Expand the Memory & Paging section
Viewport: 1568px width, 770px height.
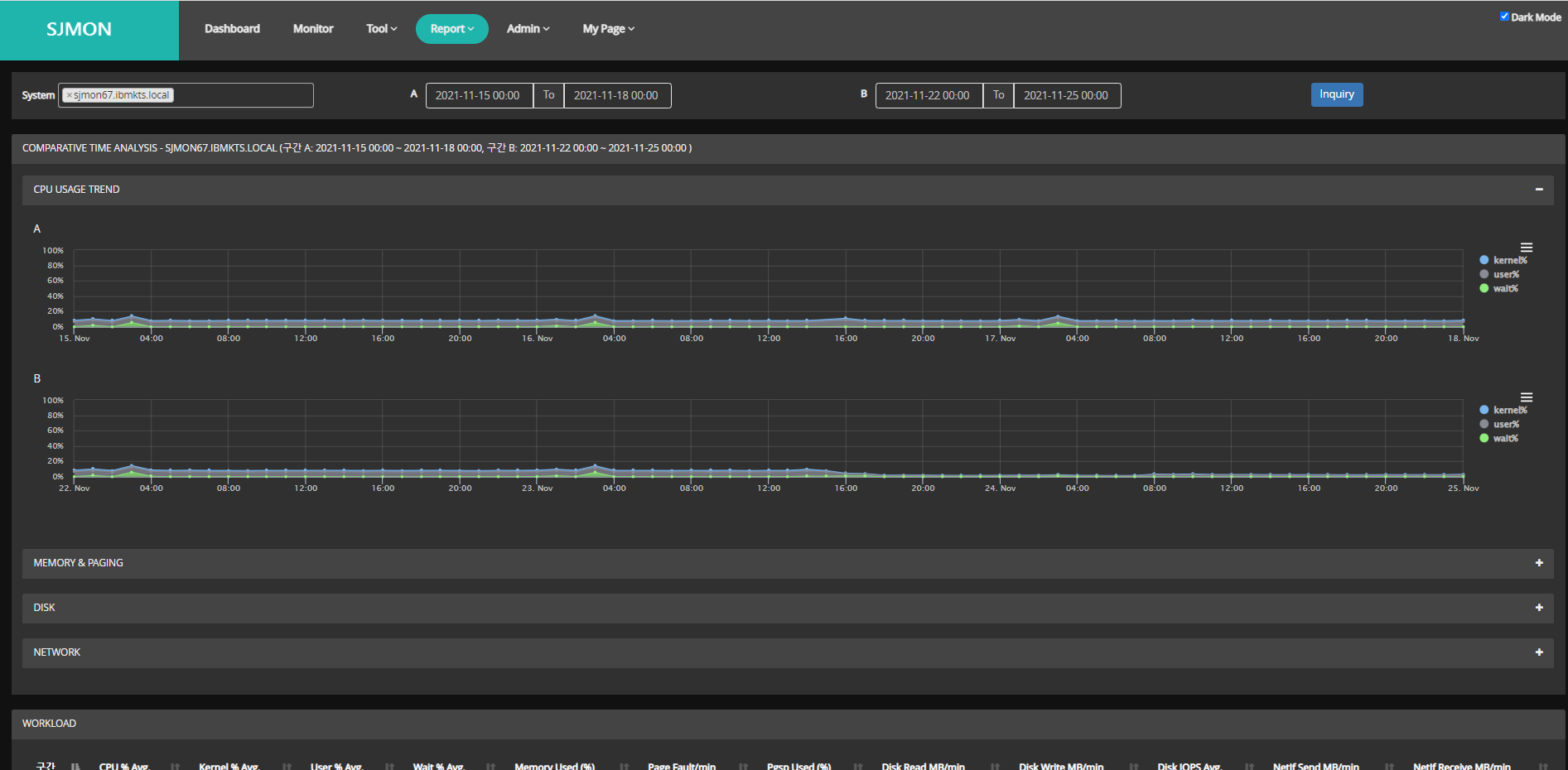point(1538,563)
